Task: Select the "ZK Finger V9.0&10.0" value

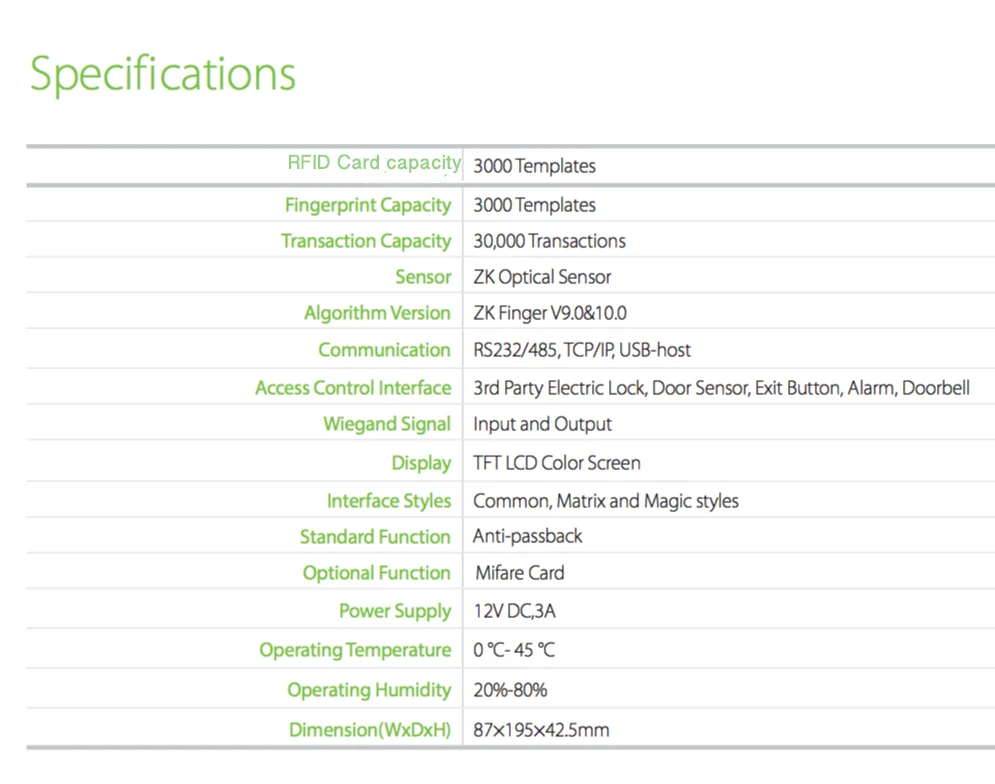Action: point(550,313)
